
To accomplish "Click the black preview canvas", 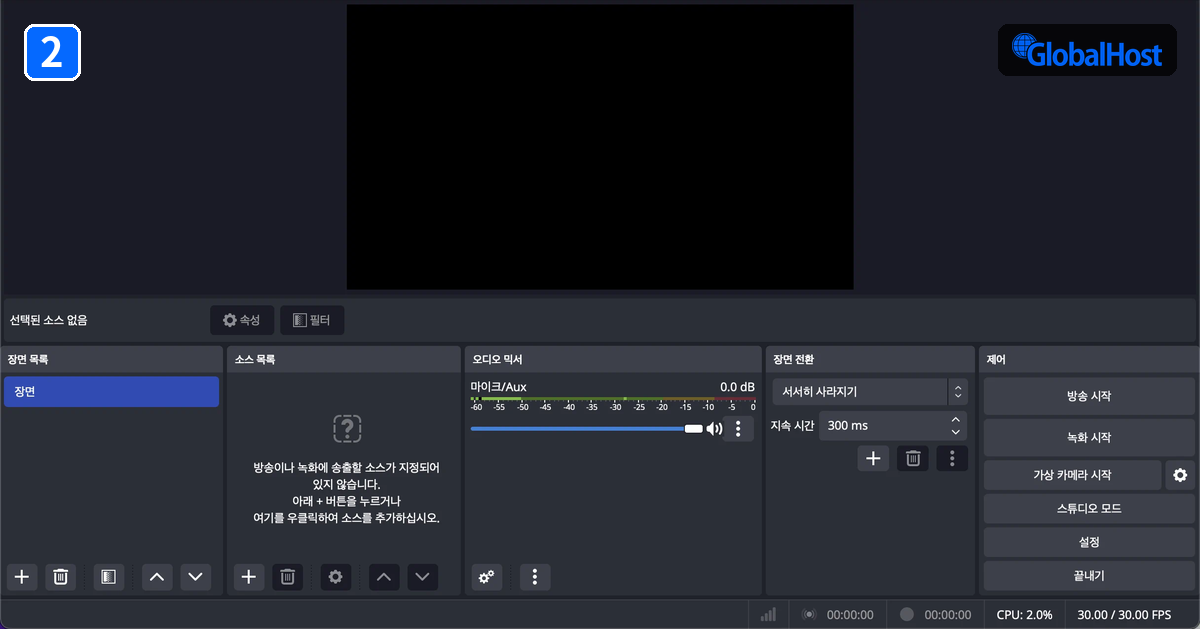I will [x=600, y=147].
